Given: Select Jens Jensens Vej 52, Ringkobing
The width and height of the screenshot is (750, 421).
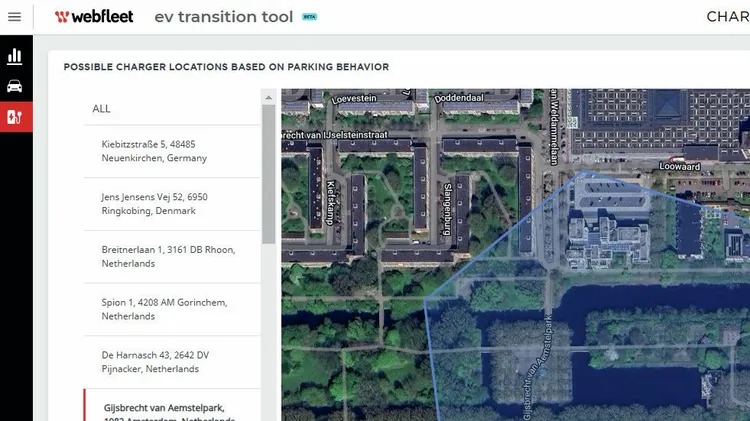Looking at the screenshot, I should 172,204.
